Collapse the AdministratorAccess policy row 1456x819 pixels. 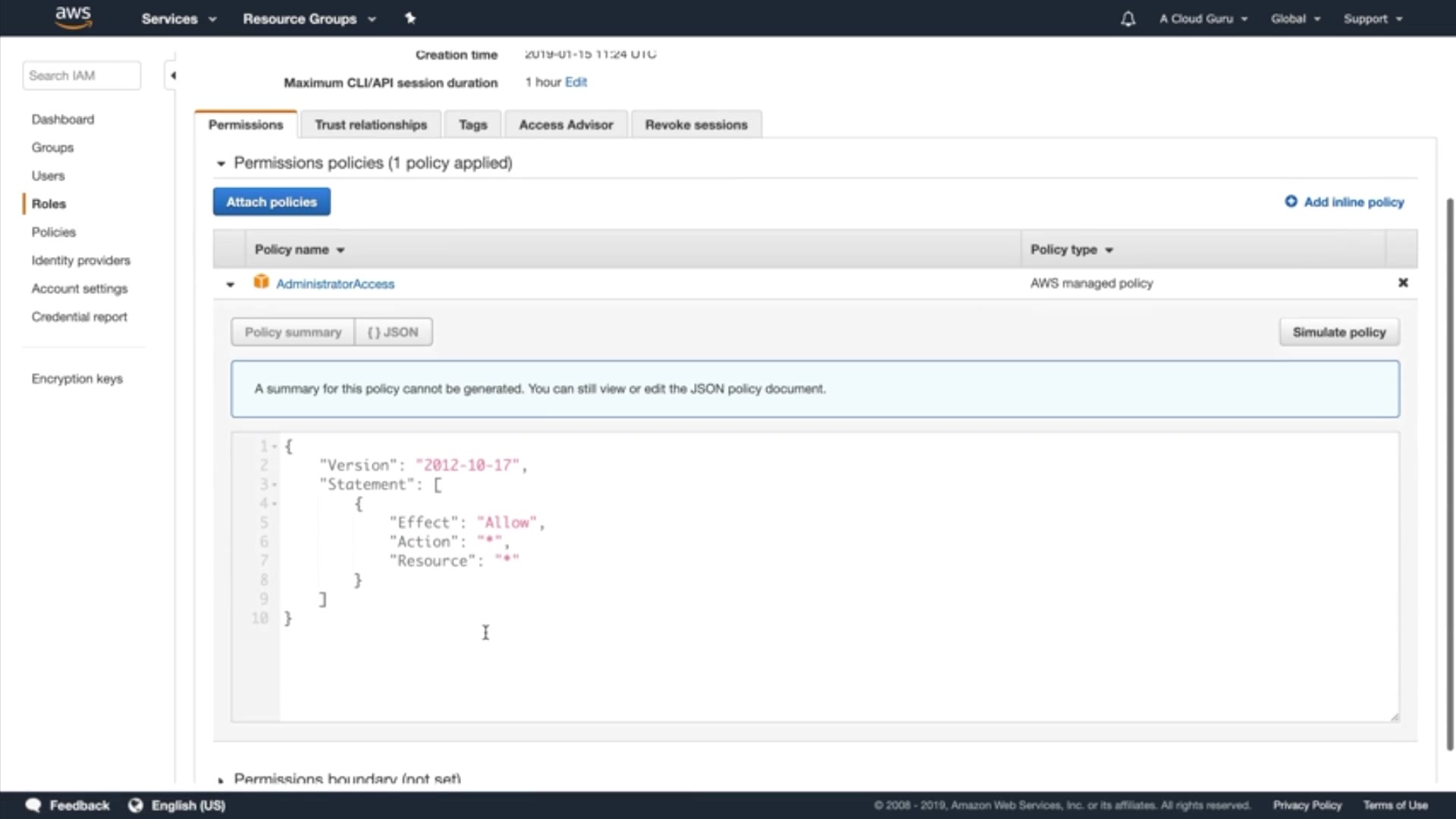(230, 284)
